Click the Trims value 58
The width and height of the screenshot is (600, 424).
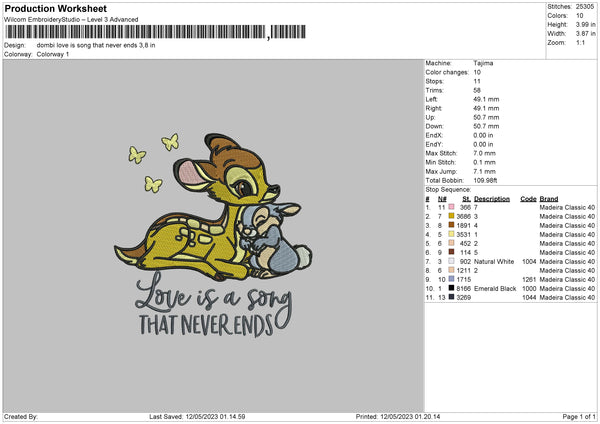click(x=477, y=90)
